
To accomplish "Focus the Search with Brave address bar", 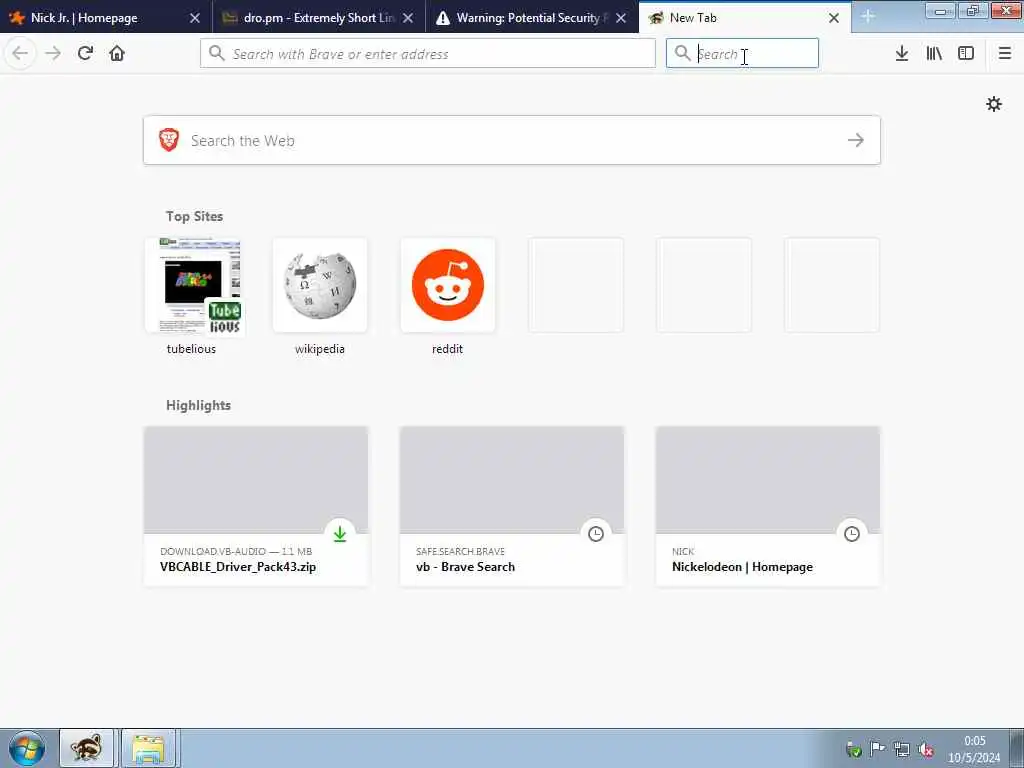I will point(428,53).
